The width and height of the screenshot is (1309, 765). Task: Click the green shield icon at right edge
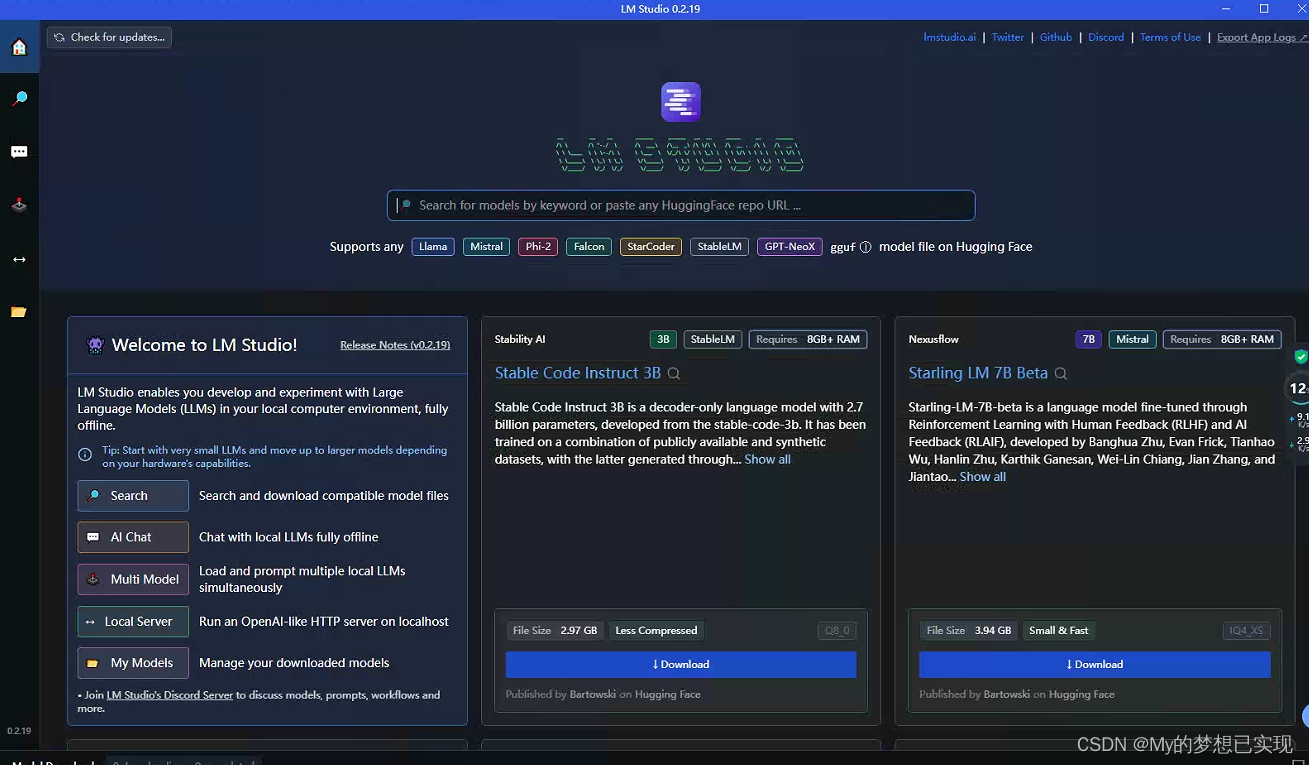pos(1301,357)
